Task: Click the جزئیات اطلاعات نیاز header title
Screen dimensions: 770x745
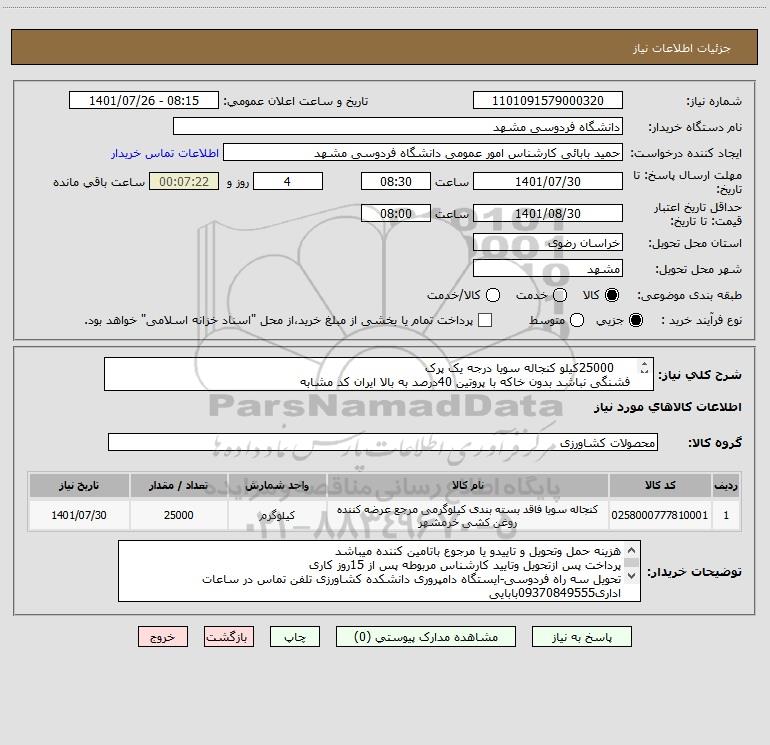Action: (682, 48)
